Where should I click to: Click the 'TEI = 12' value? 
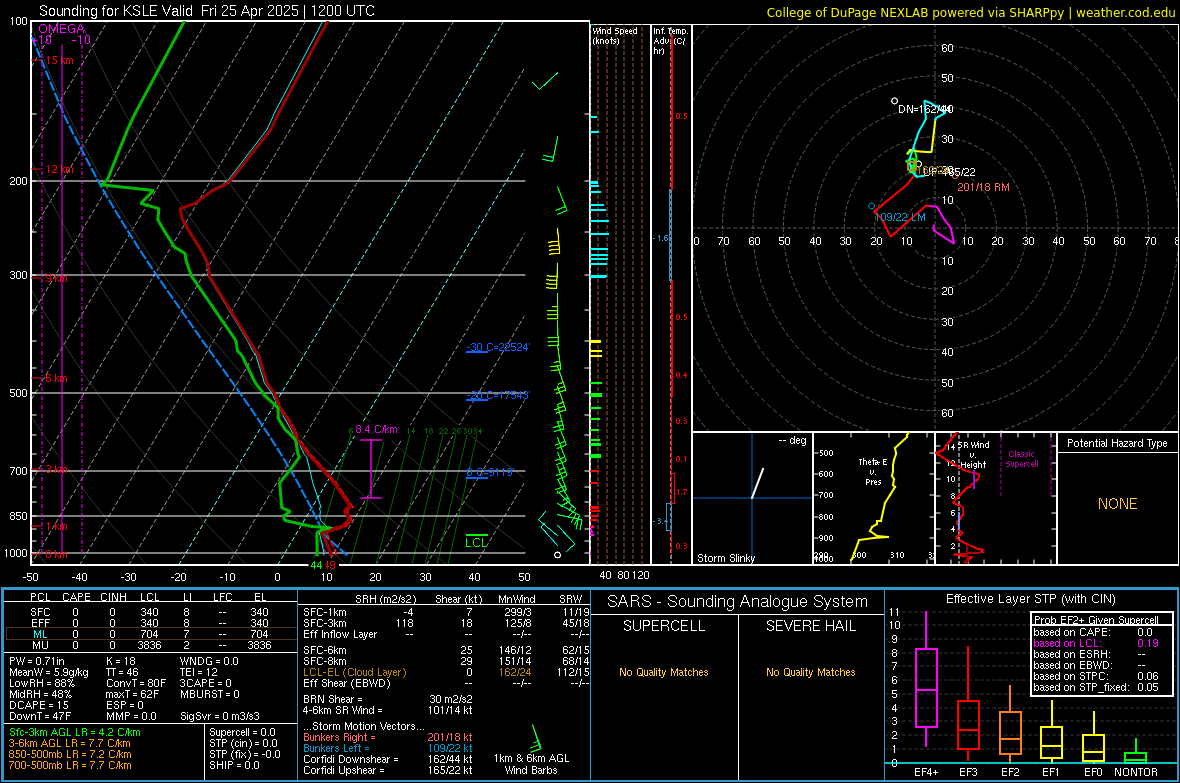point(198,672)
